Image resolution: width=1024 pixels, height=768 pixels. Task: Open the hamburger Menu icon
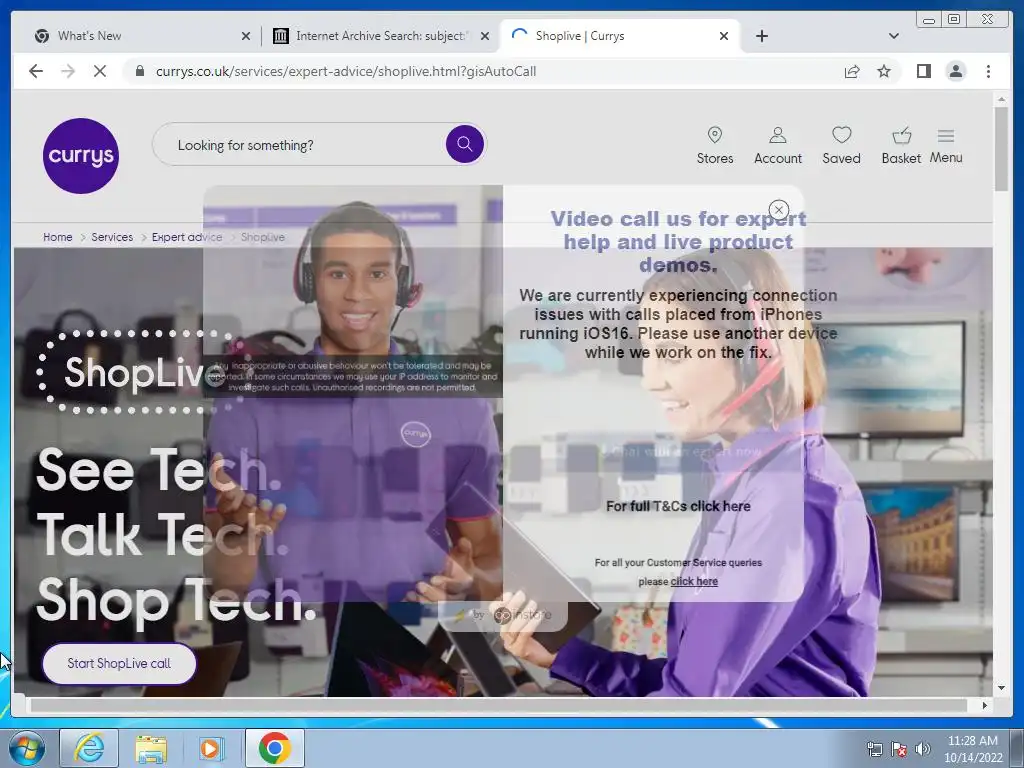[946, 146]
